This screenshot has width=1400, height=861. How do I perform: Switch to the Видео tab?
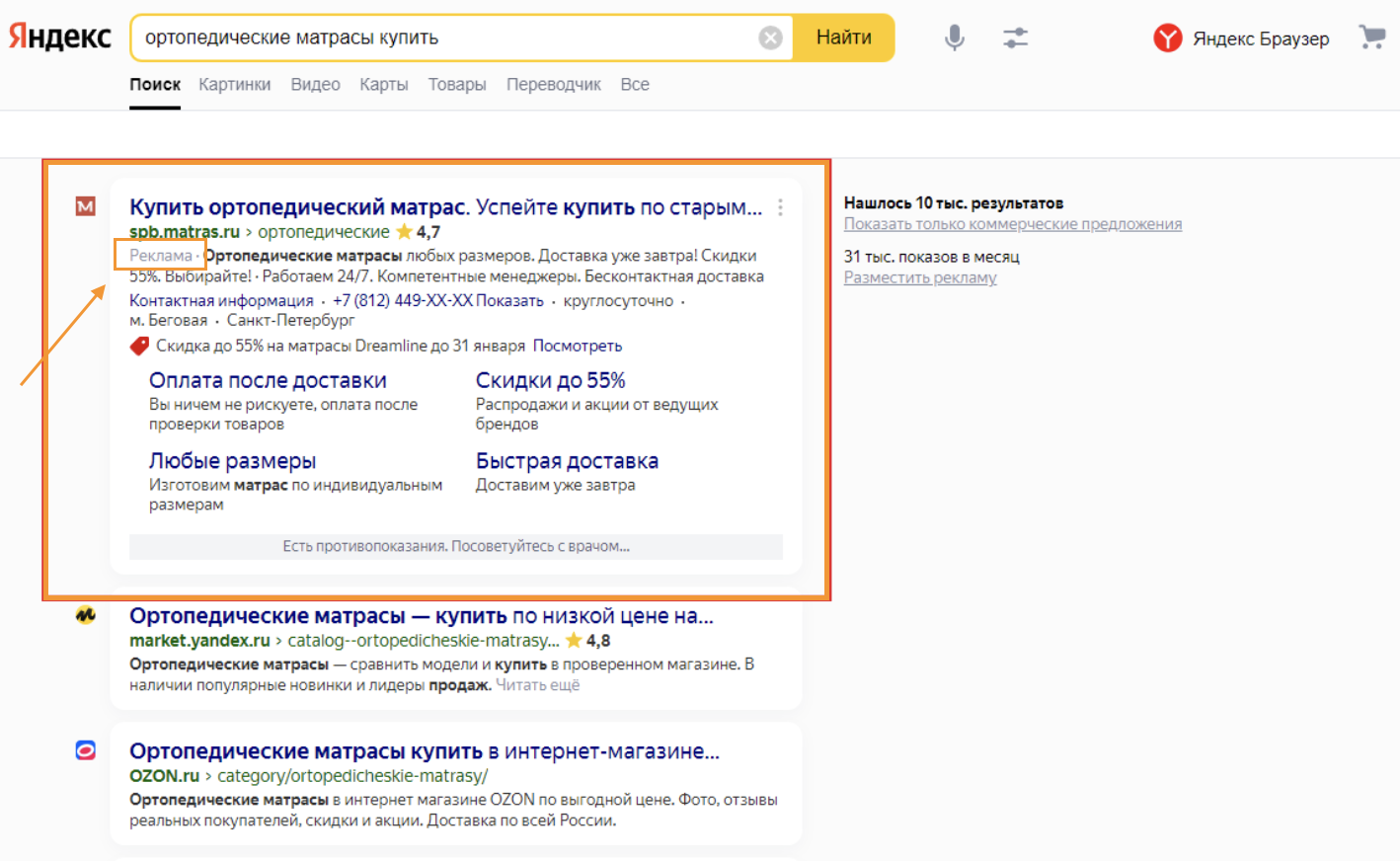pyautogui.click(x=316, y=85)
